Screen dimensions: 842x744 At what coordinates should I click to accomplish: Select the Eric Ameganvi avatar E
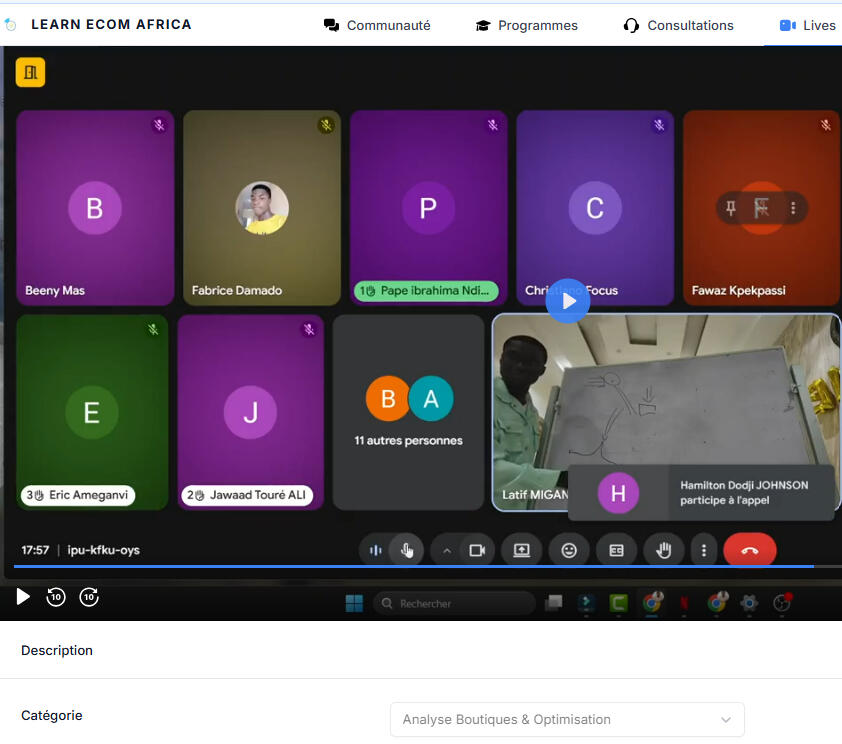(x=92, y=412)
